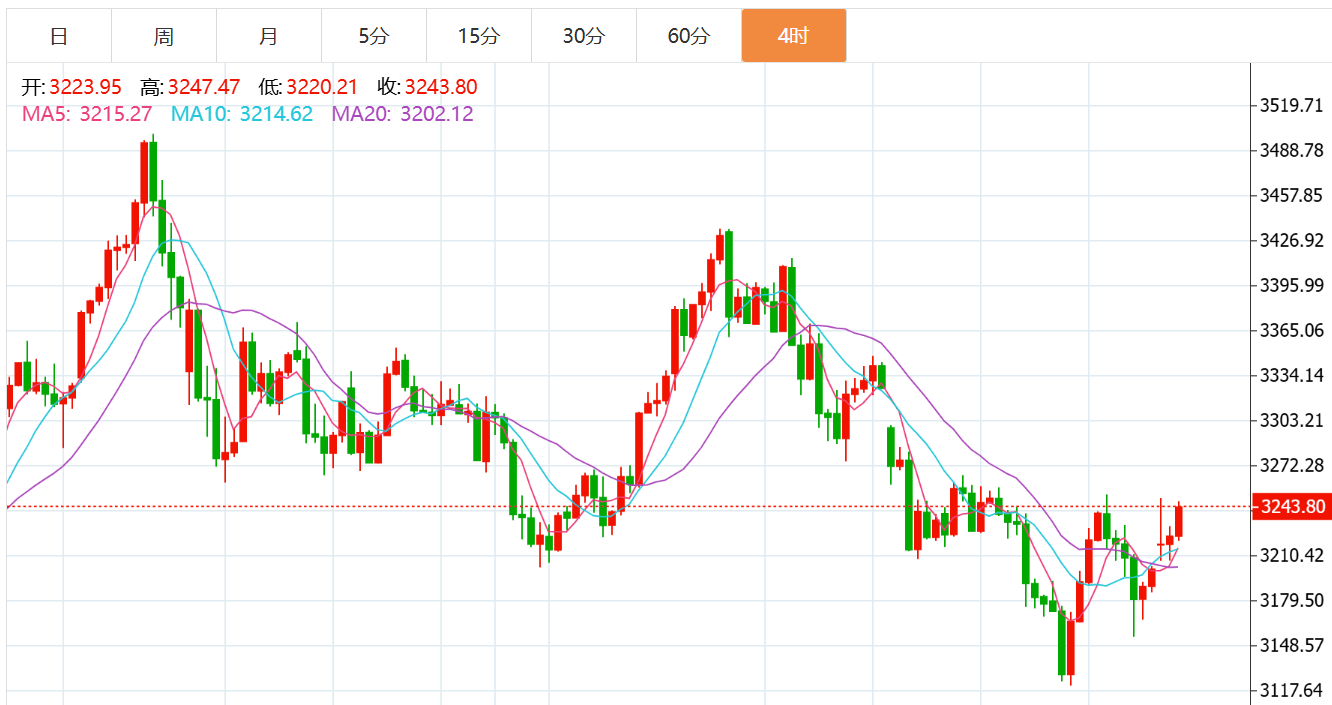
Task: Click the MA20: 3202.12 indicator label
Action: point(403,114)
